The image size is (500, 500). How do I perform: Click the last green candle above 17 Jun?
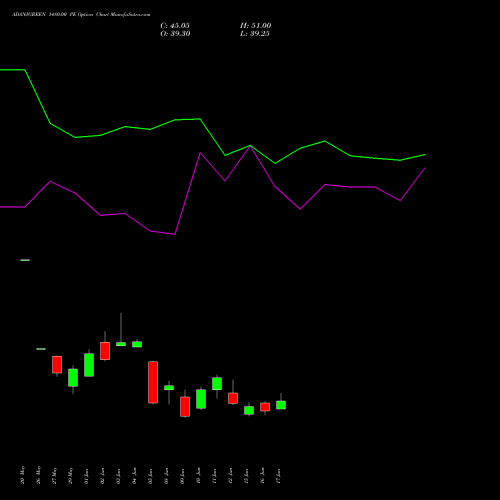(281, 405)
